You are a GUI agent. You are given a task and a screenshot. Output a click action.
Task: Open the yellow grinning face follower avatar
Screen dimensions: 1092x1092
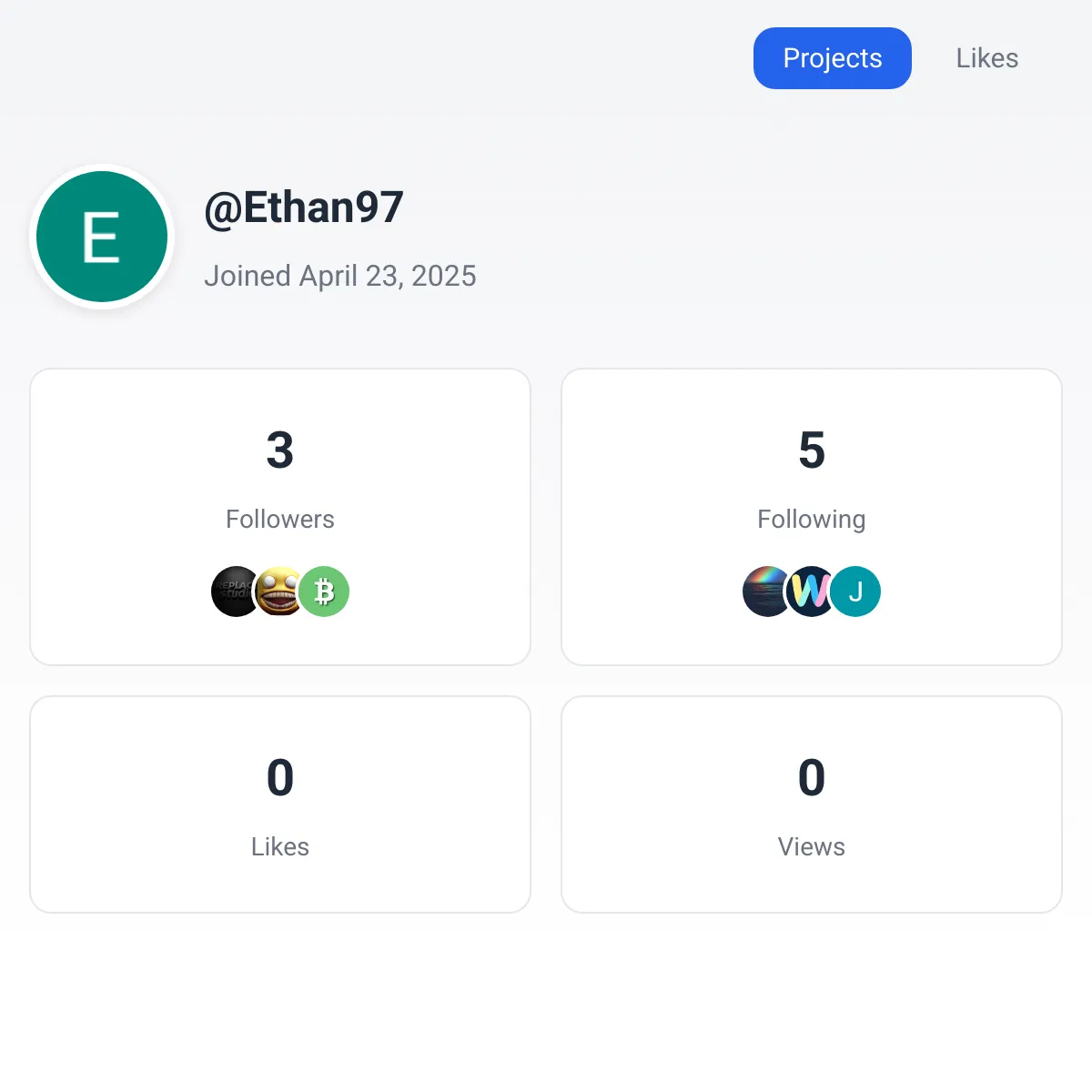pyautogui.click(x=279, y=591)
